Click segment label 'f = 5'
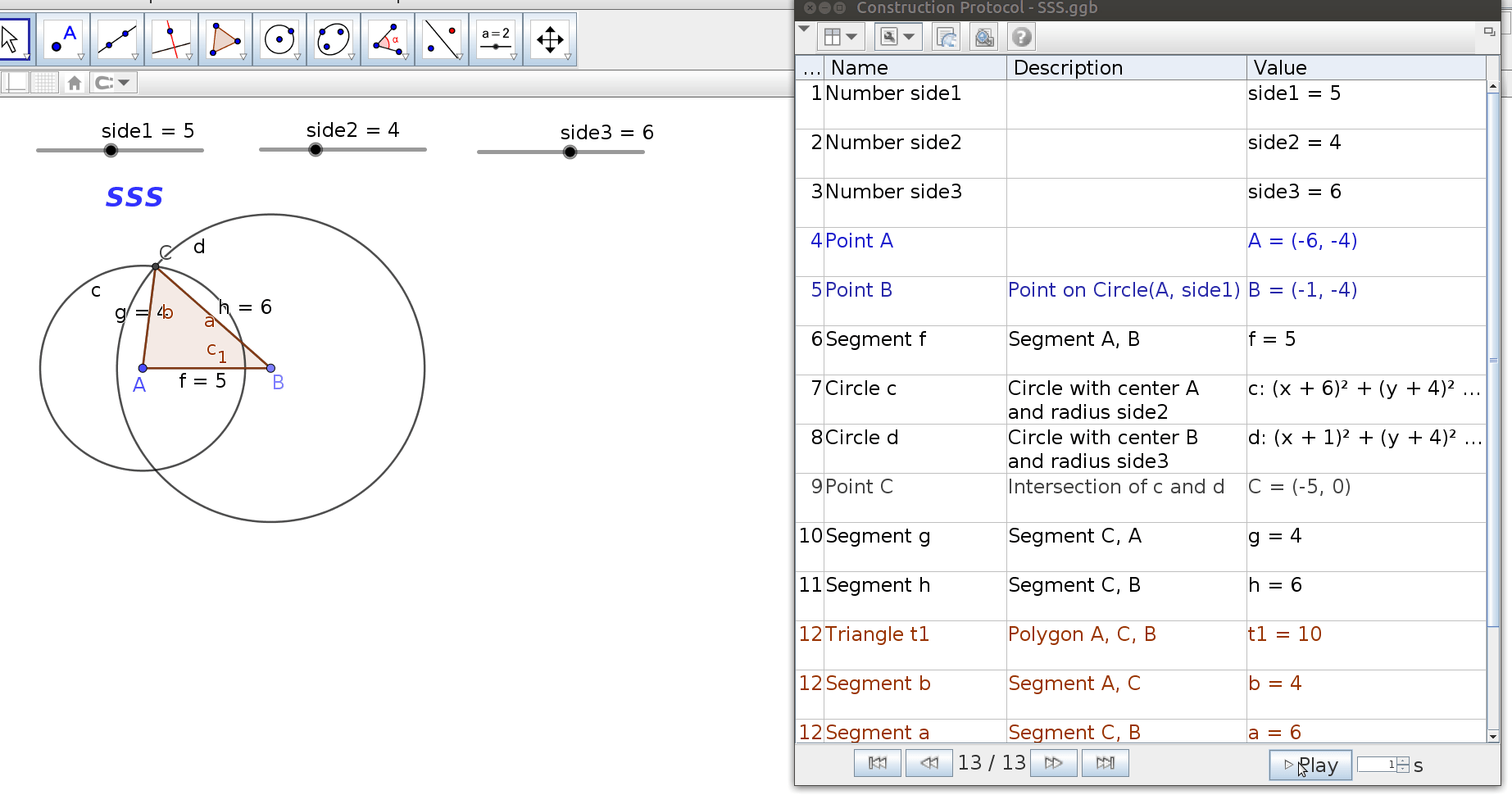This screenshot has width=1512, height=804. click(202, 380)
